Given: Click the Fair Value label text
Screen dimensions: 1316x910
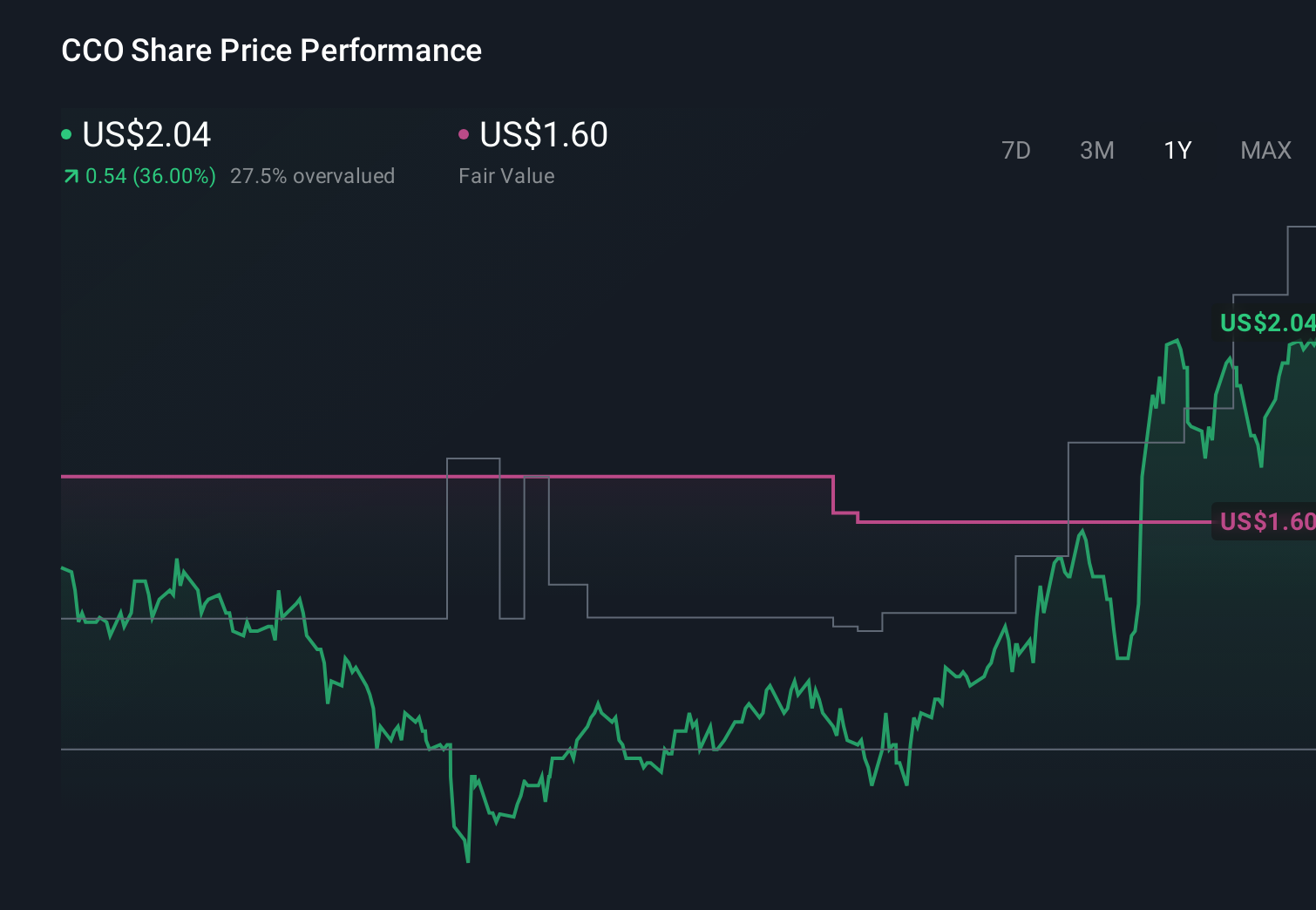Looking at the screenshot, I should tap(506, 175).
